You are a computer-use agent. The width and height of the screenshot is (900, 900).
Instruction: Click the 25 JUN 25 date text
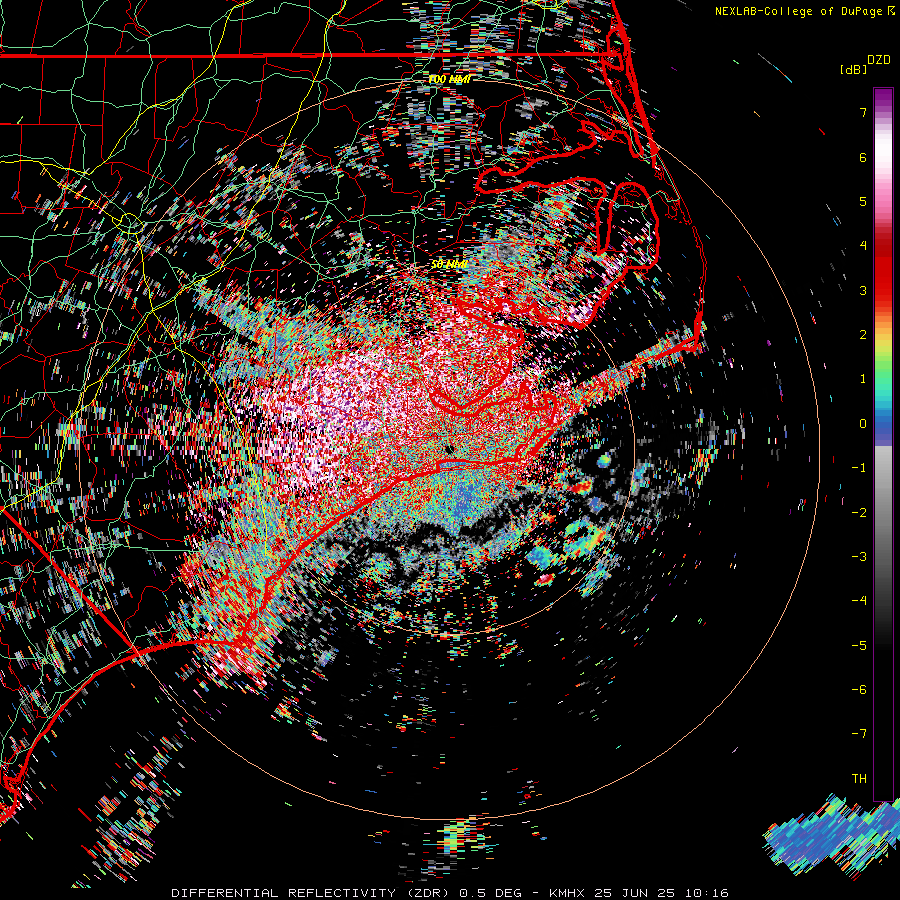(x=633, y=893)
